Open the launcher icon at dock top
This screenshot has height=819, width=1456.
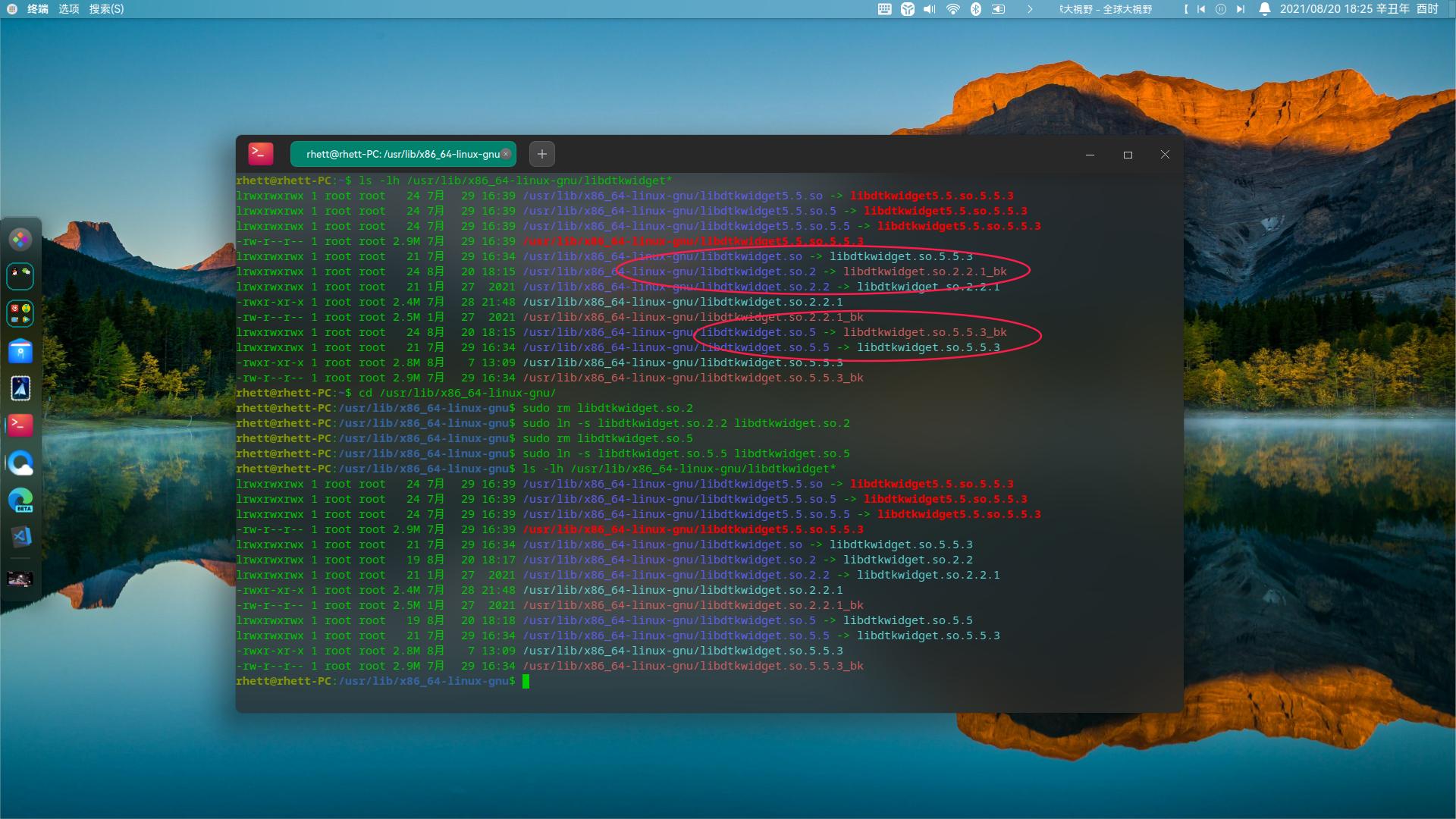(x=20, y=240)
